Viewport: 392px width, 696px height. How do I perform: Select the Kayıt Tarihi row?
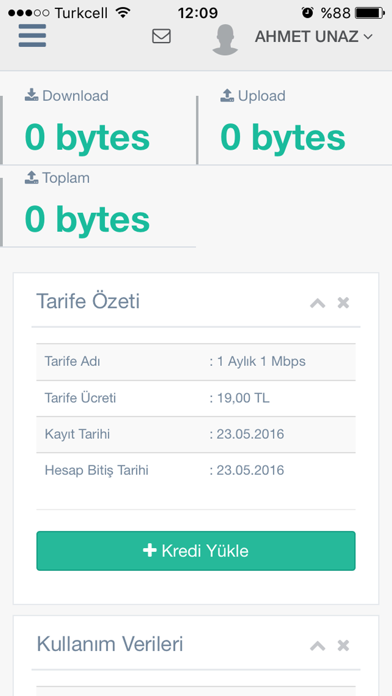click(196, 435)
